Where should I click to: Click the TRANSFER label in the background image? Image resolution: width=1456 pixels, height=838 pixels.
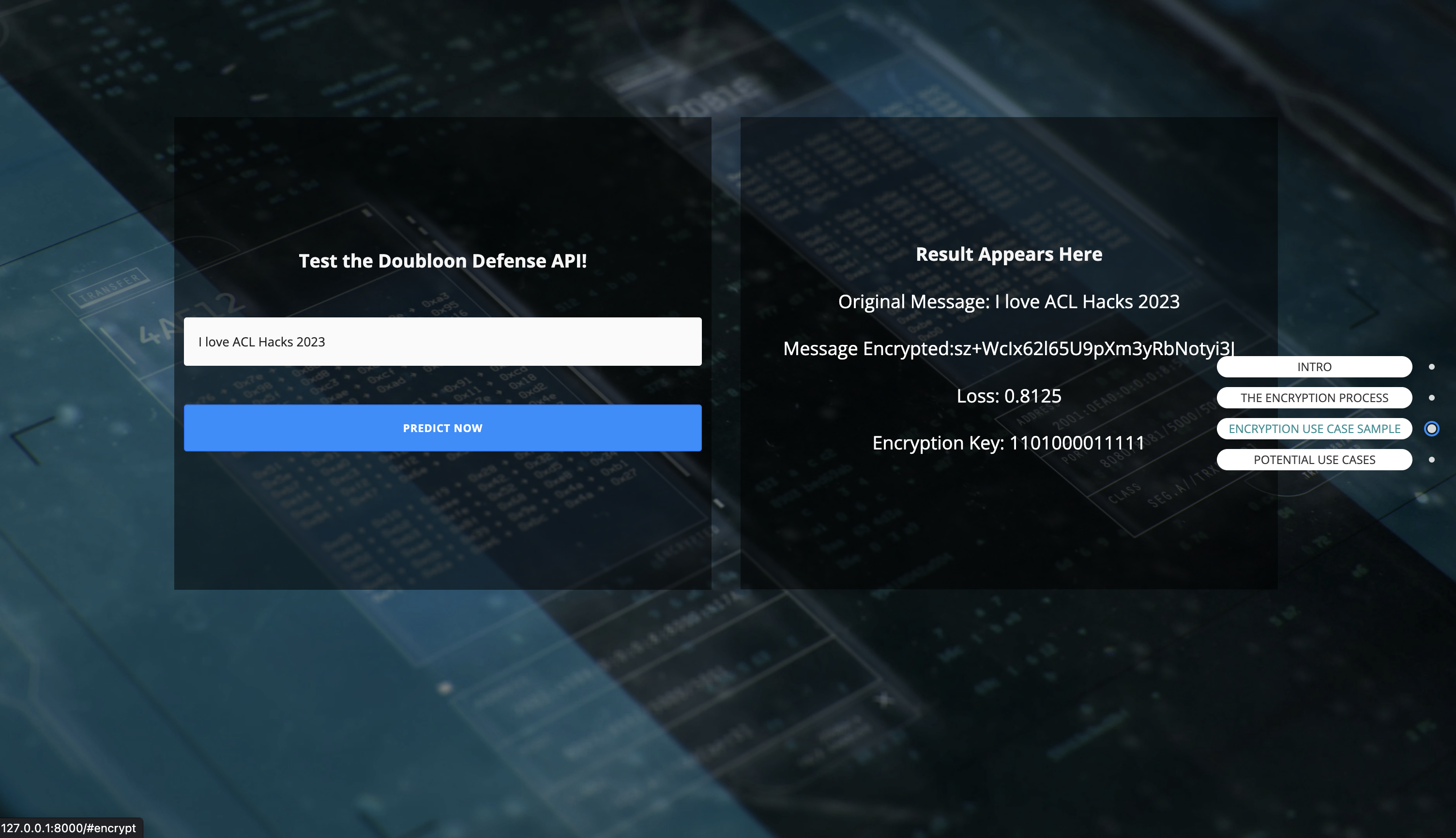tap(109, 288)
